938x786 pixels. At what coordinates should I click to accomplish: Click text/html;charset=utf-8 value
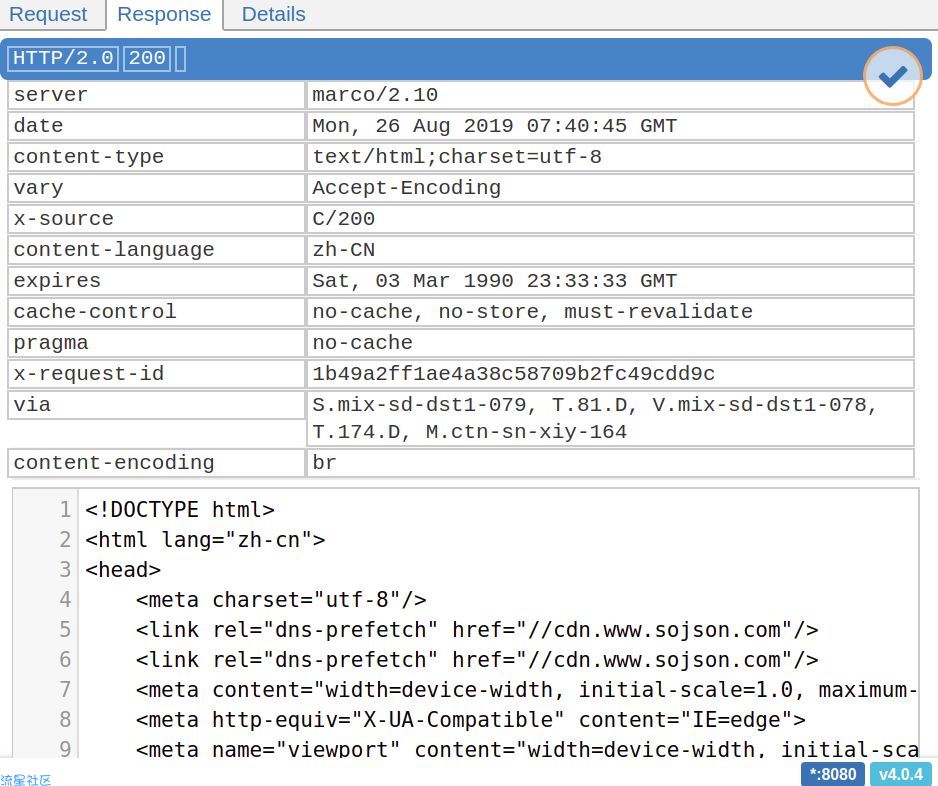click(610, 157)
